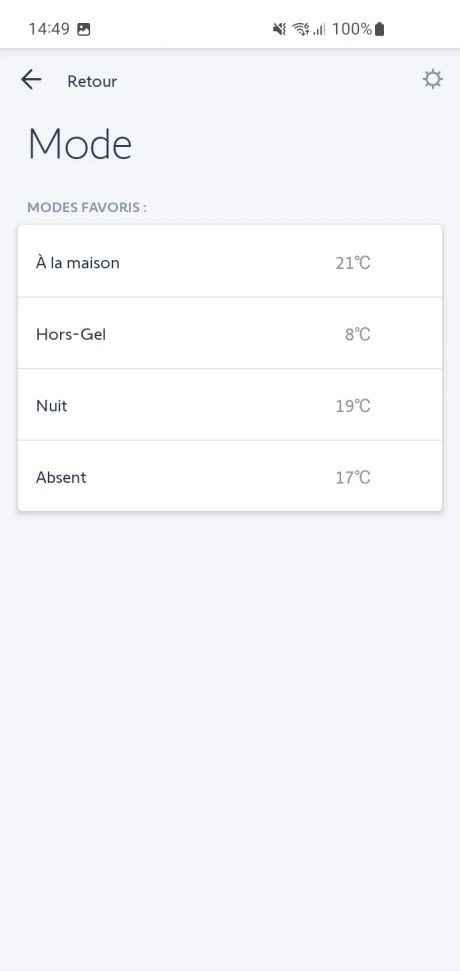Image resolution: width=460 pixels, height=971 pixels.
Task: Click the MODES FAVORIS section header
Action: tap(87, 207)
